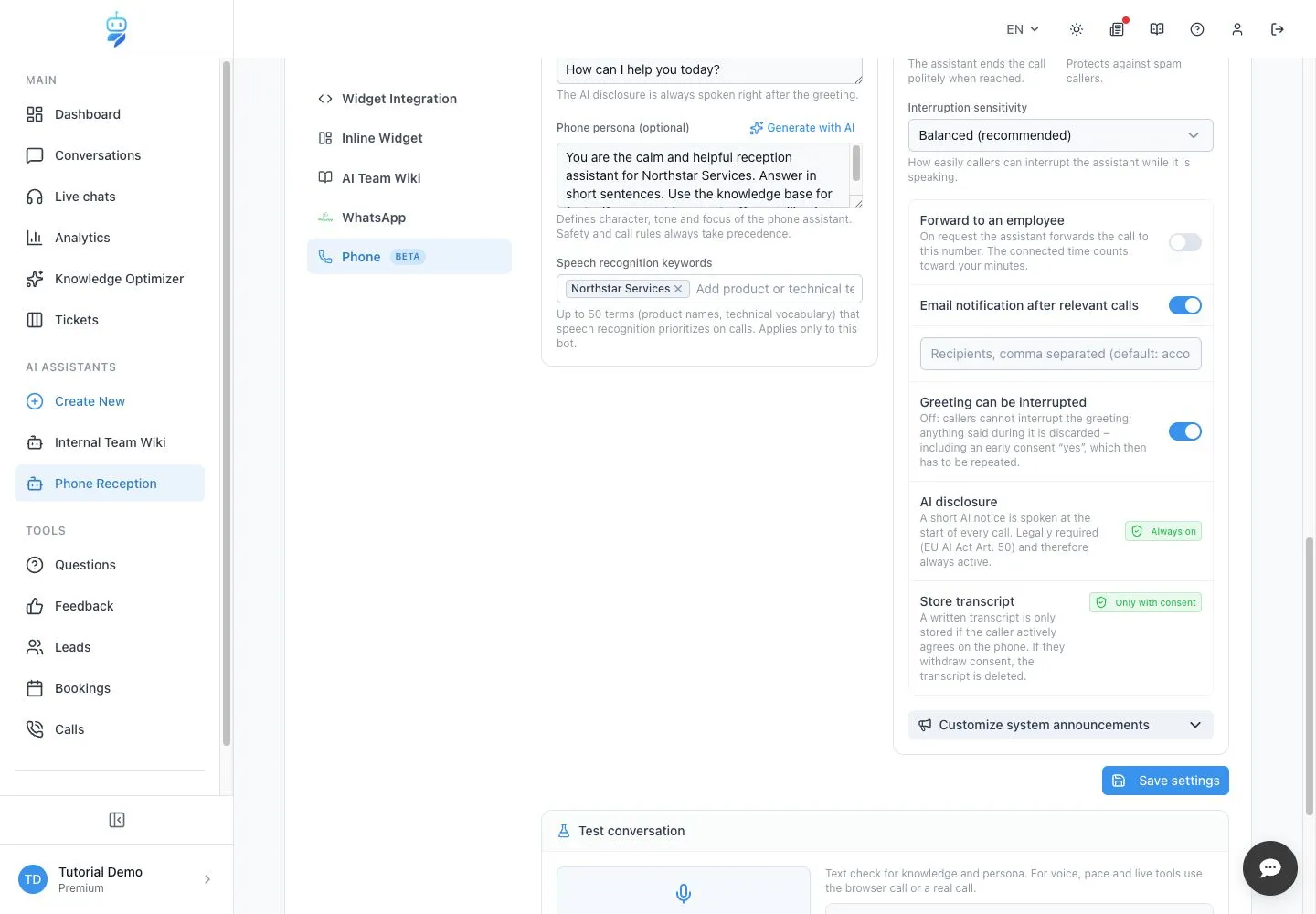Click the email Recipients input field
This screenshot has height=914, width=1316.
pyautogui.click(x=1060, y=354)
